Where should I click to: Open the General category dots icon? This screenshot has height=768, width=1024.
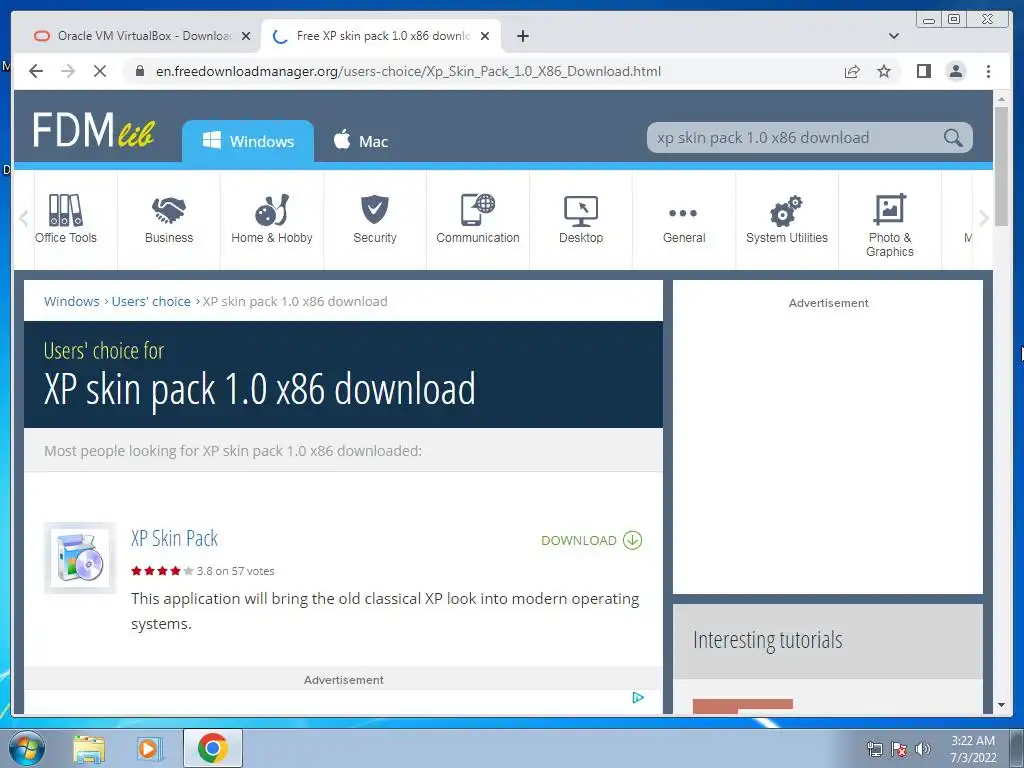683,213
